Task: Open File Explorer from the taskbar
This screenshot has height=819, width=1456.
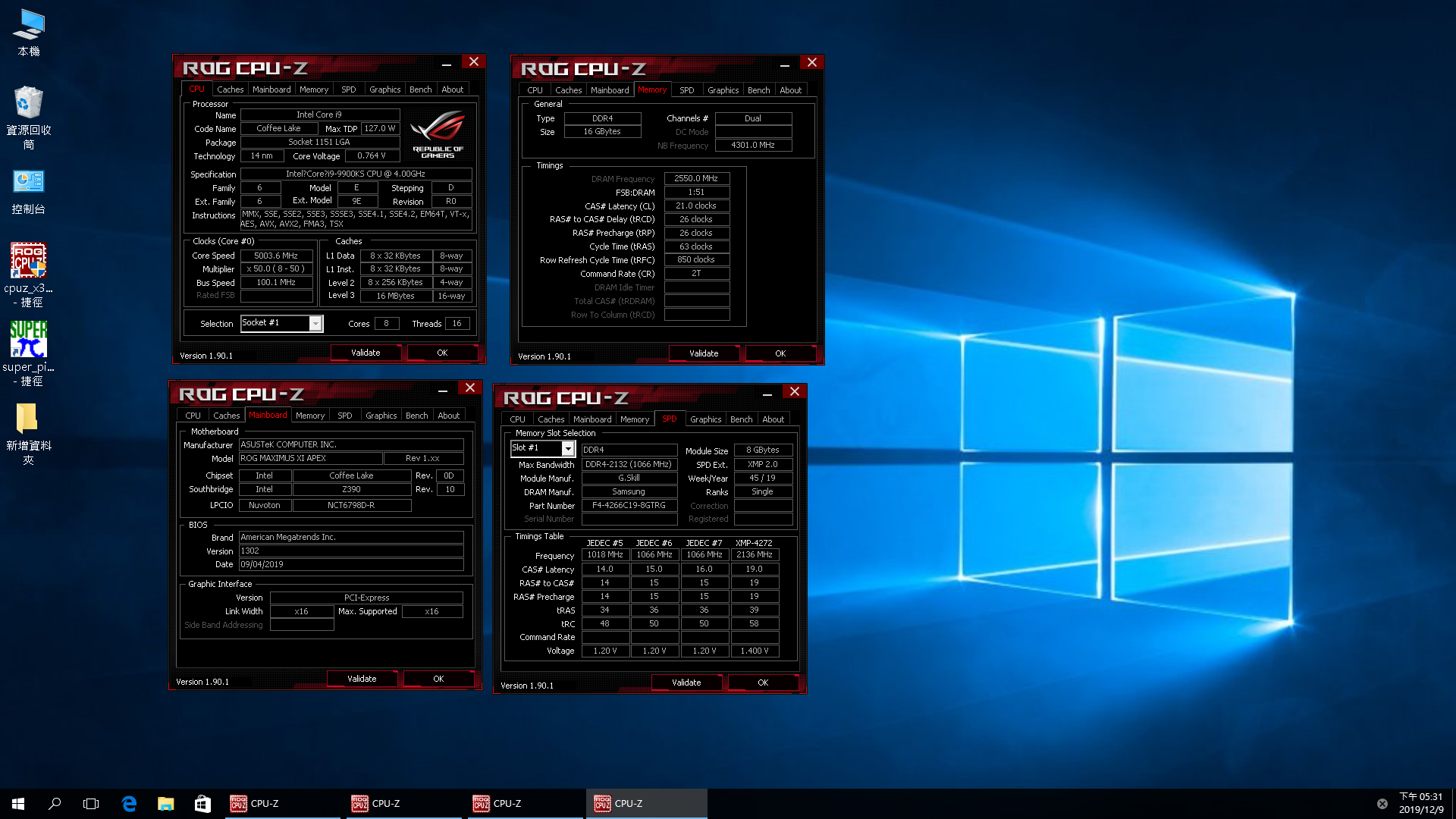Action: coord(165,804)
